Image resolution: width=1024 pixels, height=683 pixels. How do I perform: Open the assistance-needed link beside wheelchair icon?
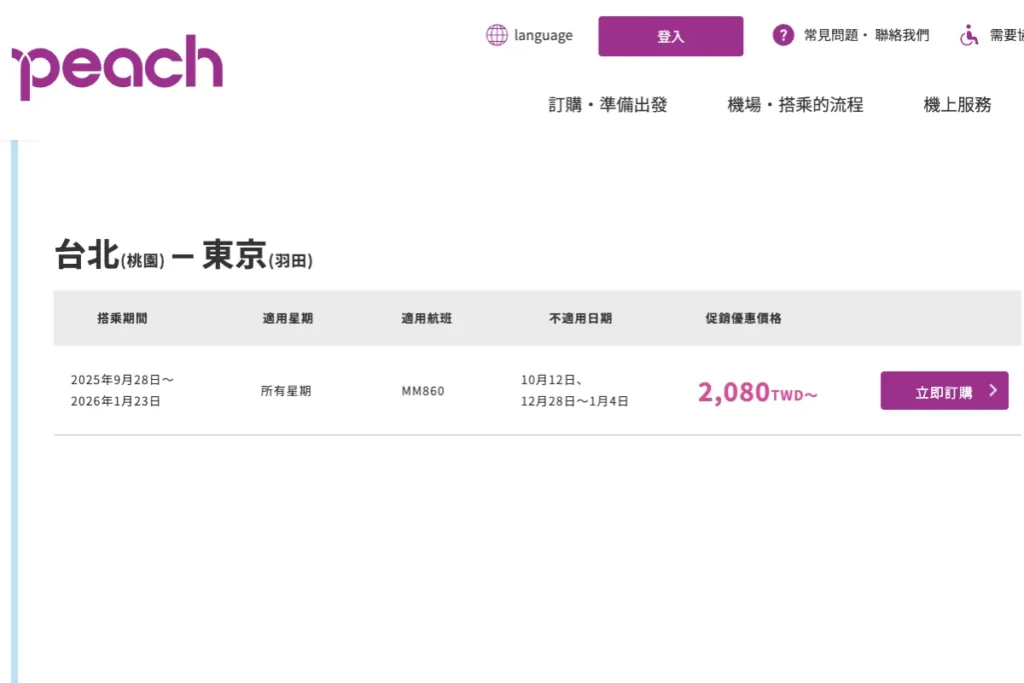click(x=1006, y=35)
